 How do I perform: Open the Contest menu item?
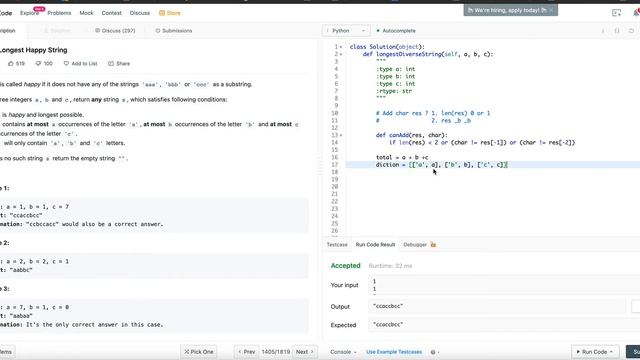pyautogui.click(x=111, y=13)
